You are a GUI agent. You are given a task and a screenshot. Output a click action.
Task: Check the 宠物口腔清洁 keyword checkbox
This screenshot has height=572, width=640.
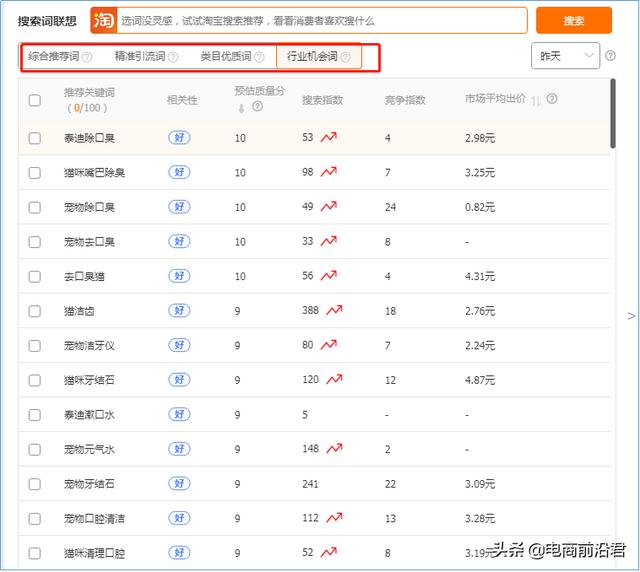(35, 519)
